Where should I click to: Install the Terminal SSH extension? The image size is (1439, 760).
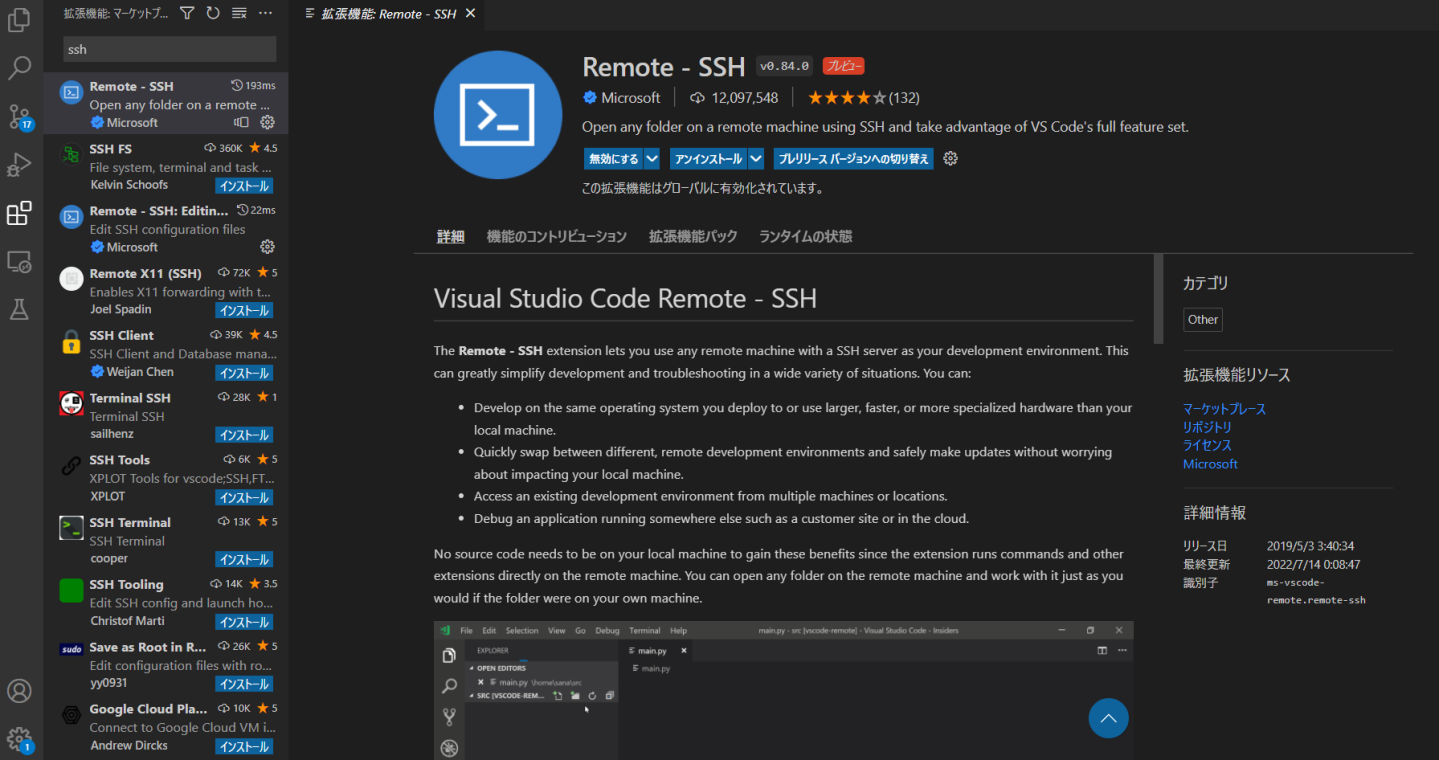[245, 435]
